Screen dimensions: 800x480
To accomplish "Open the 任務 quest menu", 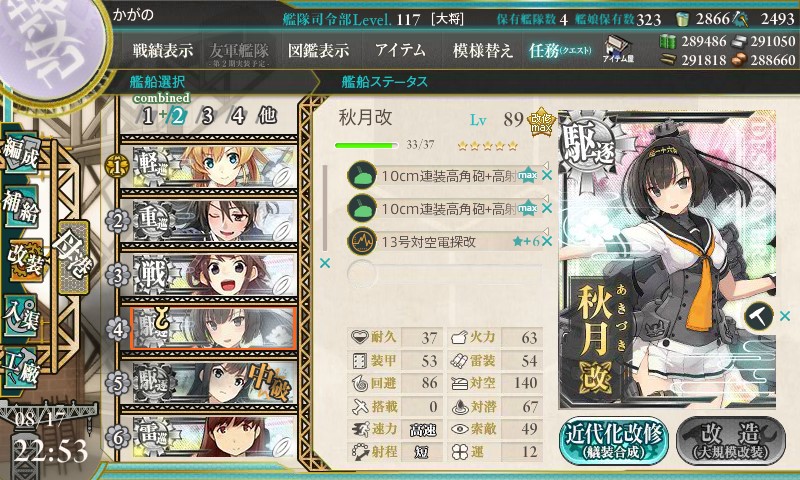I will click(x=560, y=50).
